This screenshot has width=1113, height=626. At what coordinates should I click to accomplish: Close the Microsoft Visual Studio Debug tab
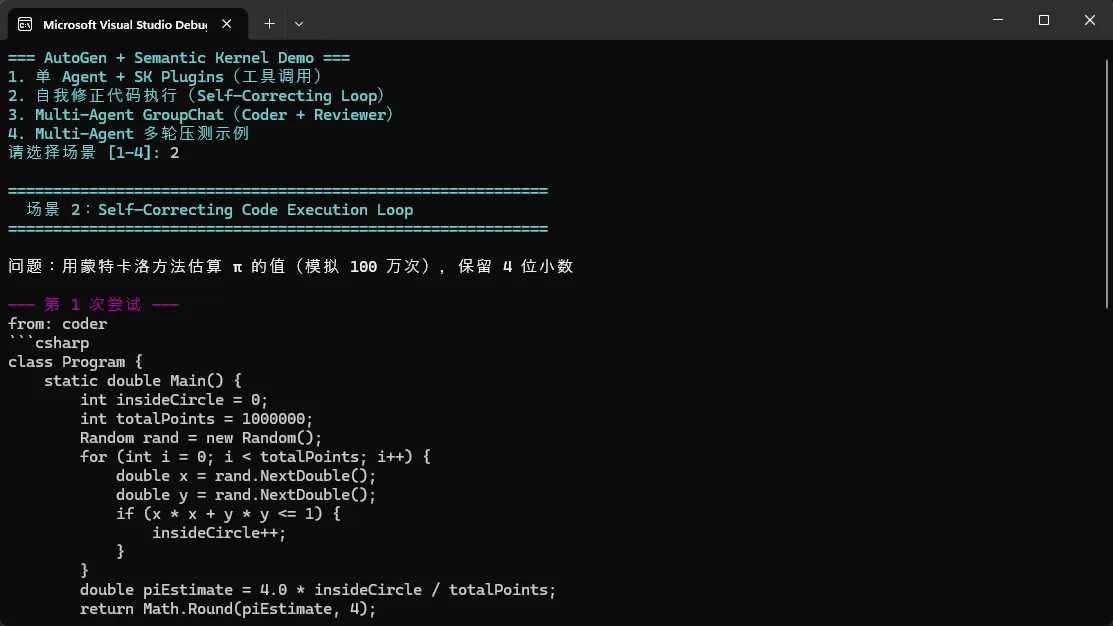coord(230,24)
